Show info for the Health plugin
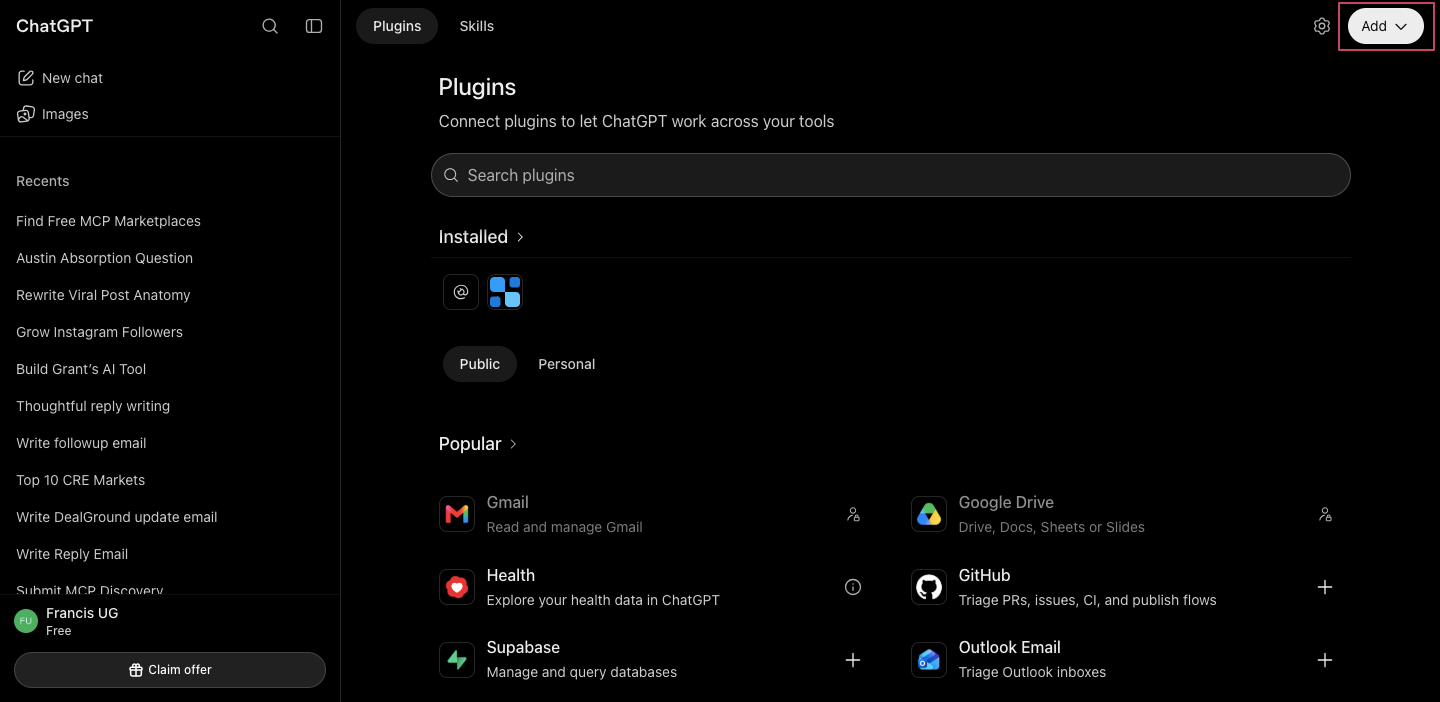Viewport: 1440px width, 702px height. [853, 587]
